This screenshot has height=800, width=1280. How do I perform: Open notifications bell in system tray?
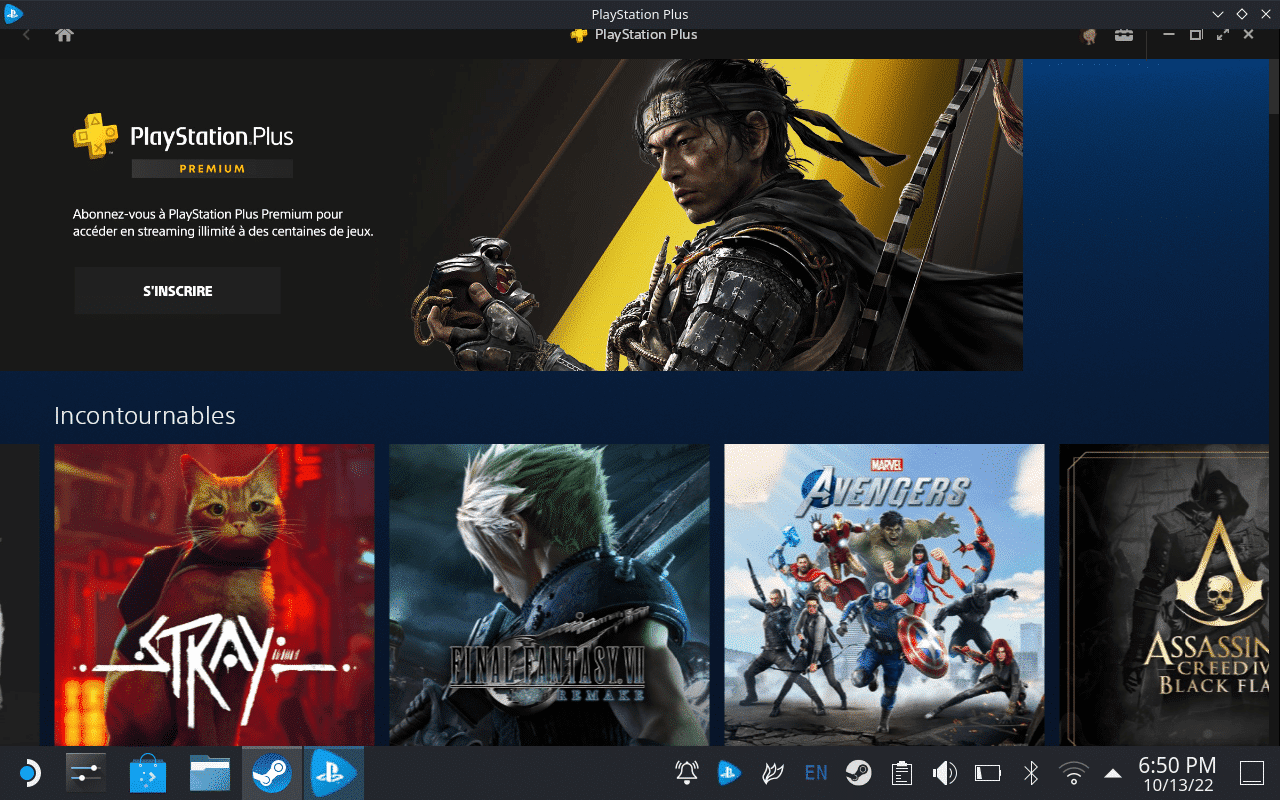coord(686,772)
